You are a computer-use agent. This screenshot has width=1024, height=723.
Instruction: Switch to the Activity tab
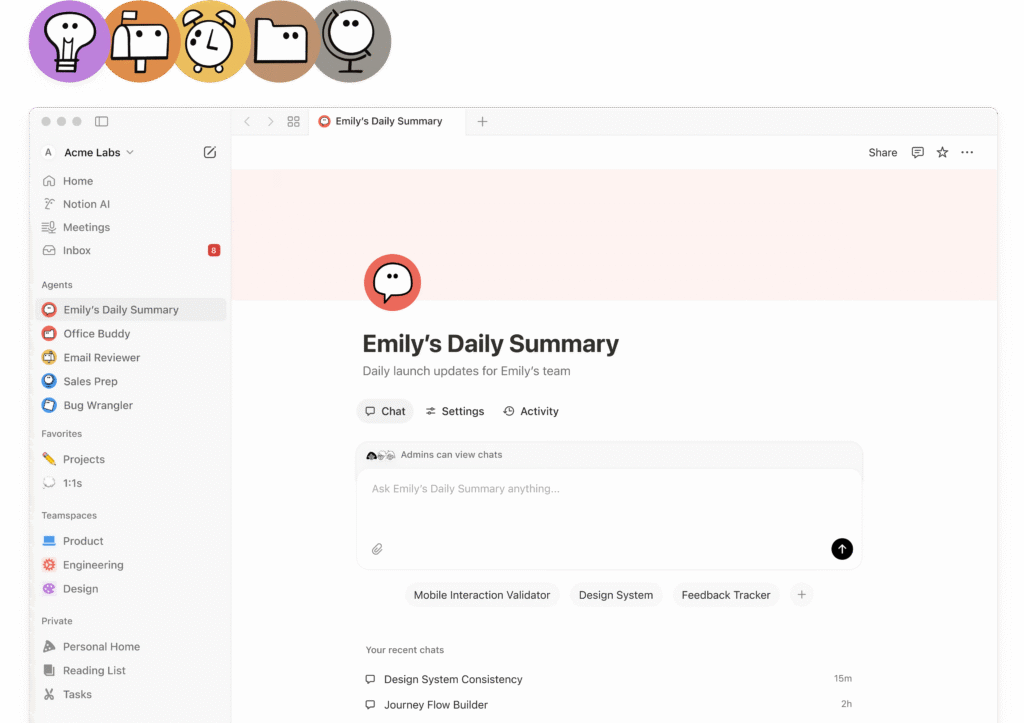[x=531, y=411]
